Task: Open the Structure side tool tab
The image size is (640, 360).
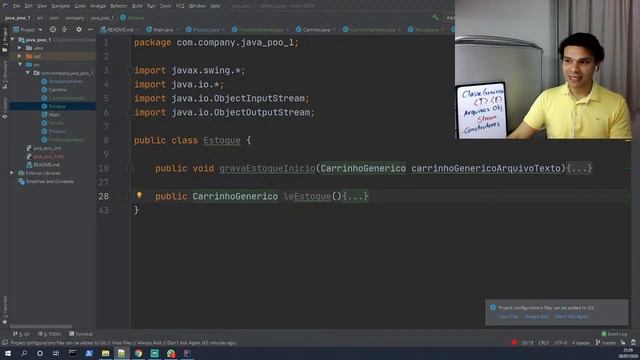Action: coord(5,74)
